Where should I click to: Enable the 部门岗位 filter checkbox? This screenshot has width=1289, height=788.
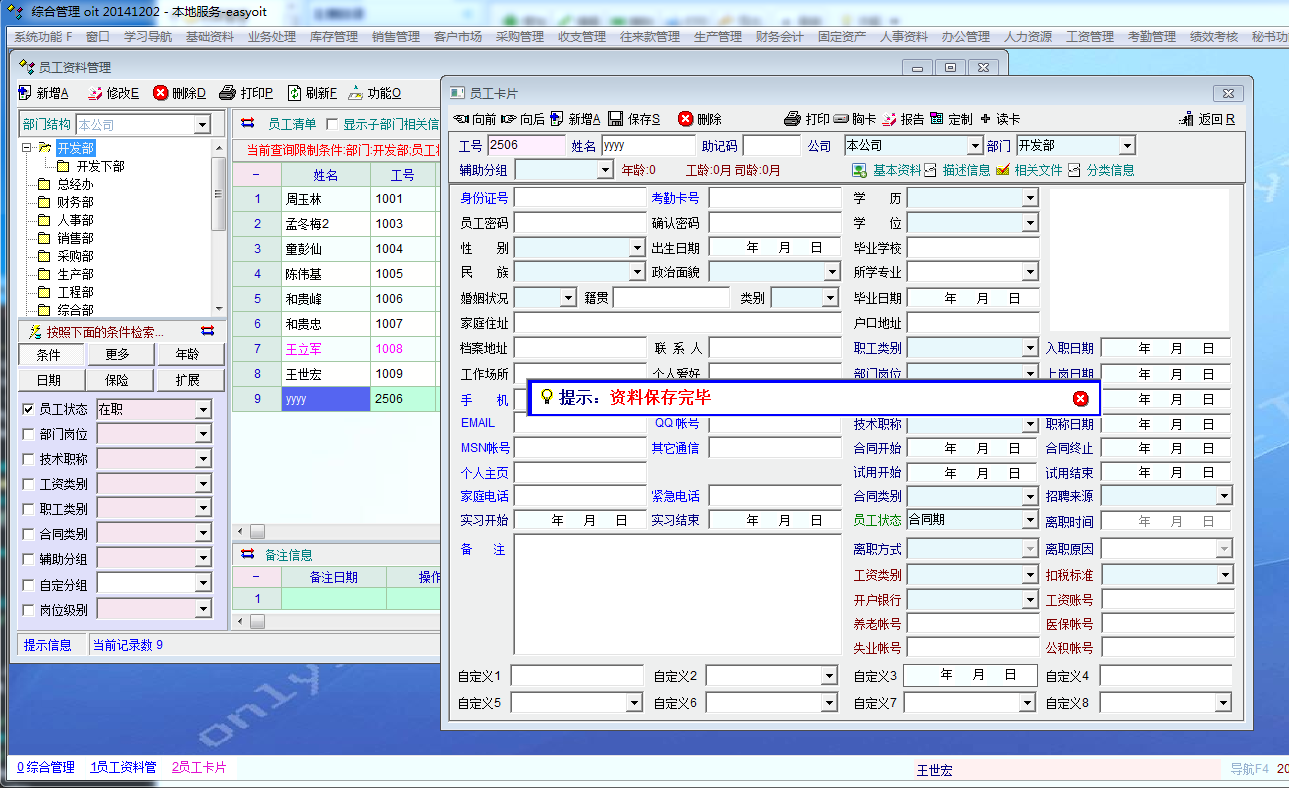point(28,434)
